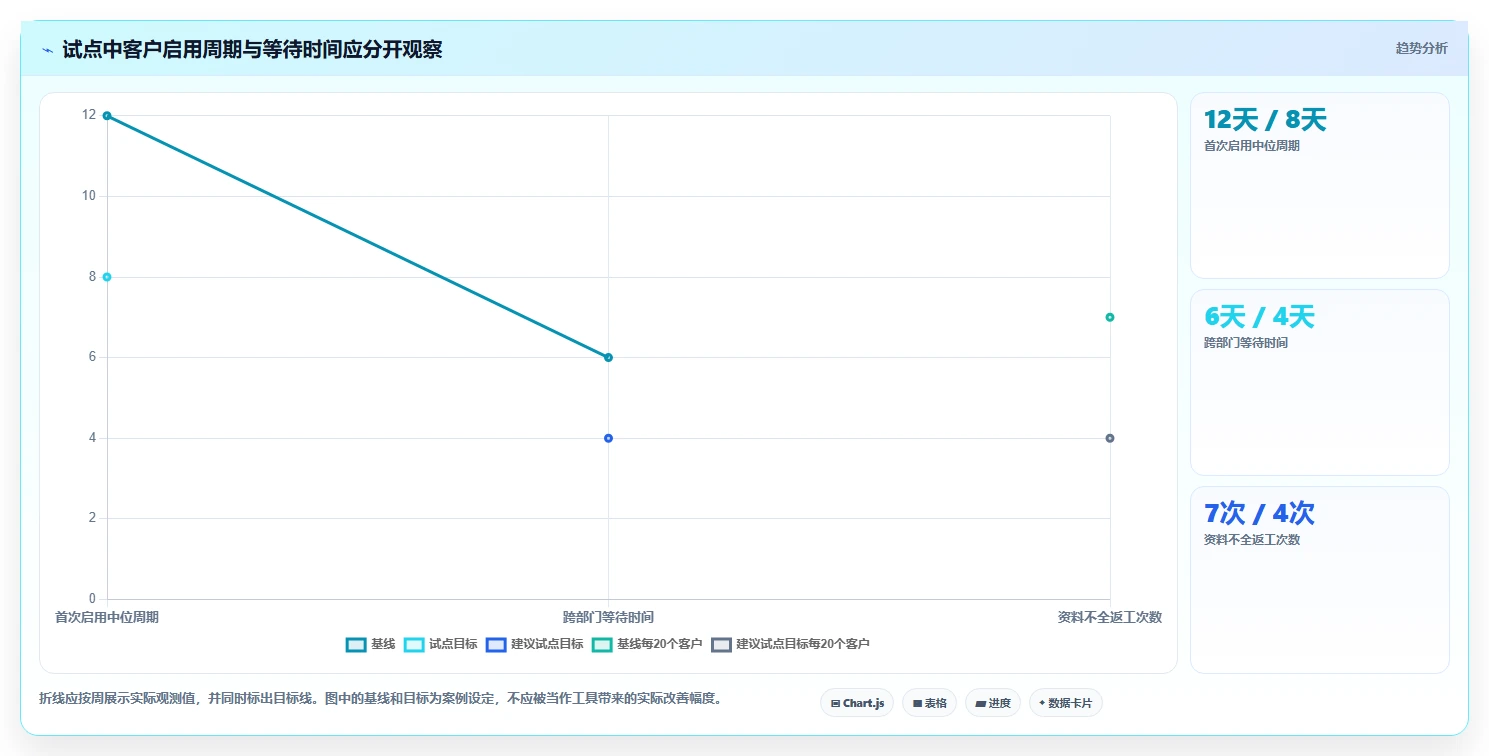
Task: Click the footnote text starting 折线应按周展示
Action: tap(380, 698)
